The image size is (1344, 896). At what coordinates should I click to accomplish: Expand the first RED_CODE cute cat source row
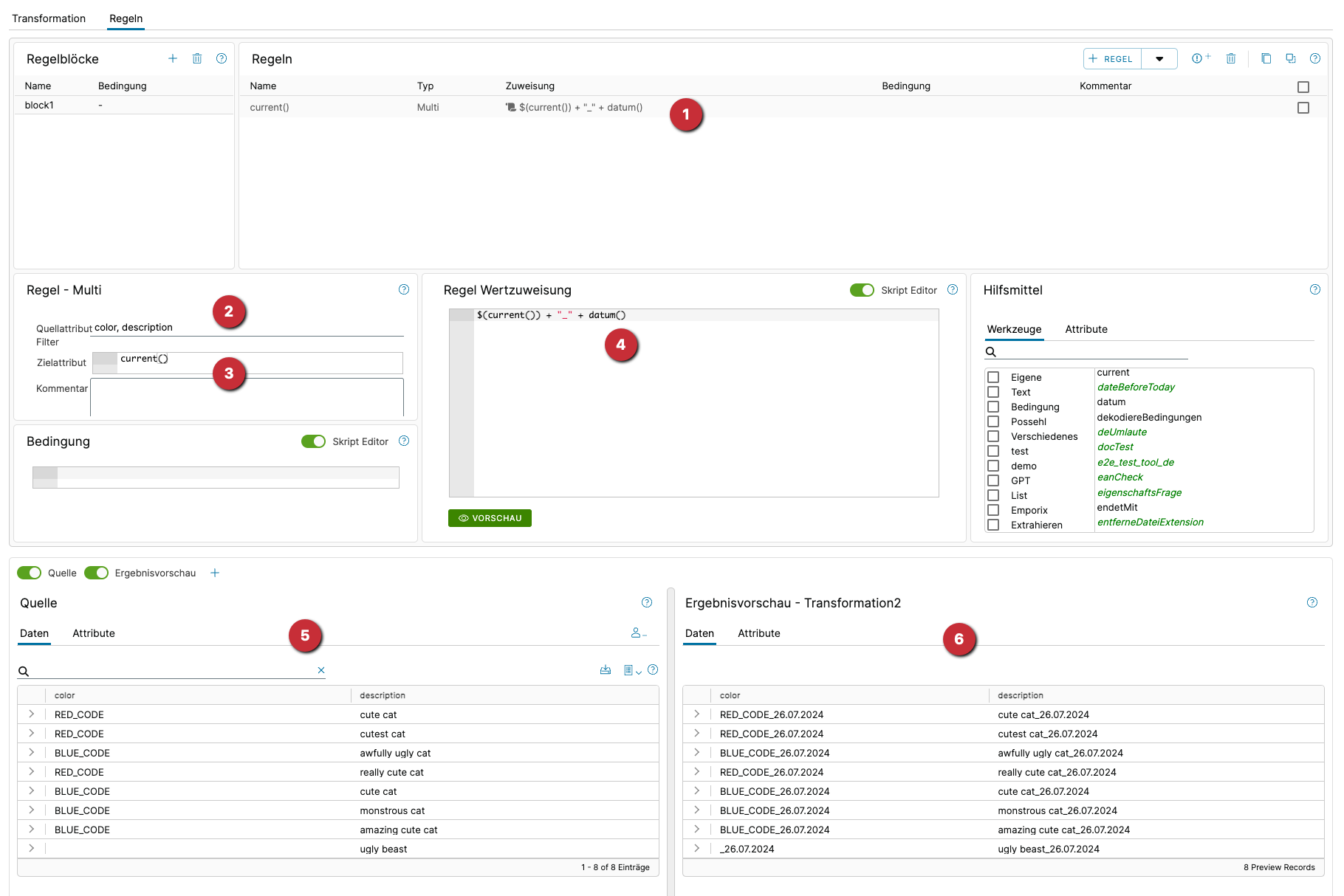coord(32,714)
